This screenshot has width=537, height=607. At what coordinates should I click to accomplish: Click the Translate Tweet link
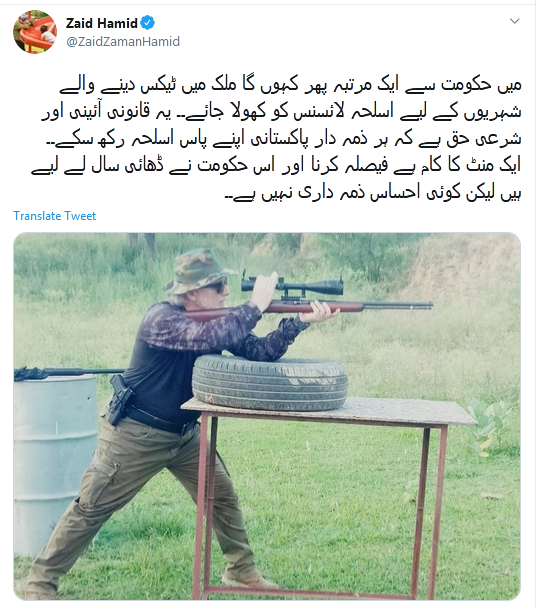point(55,216)
